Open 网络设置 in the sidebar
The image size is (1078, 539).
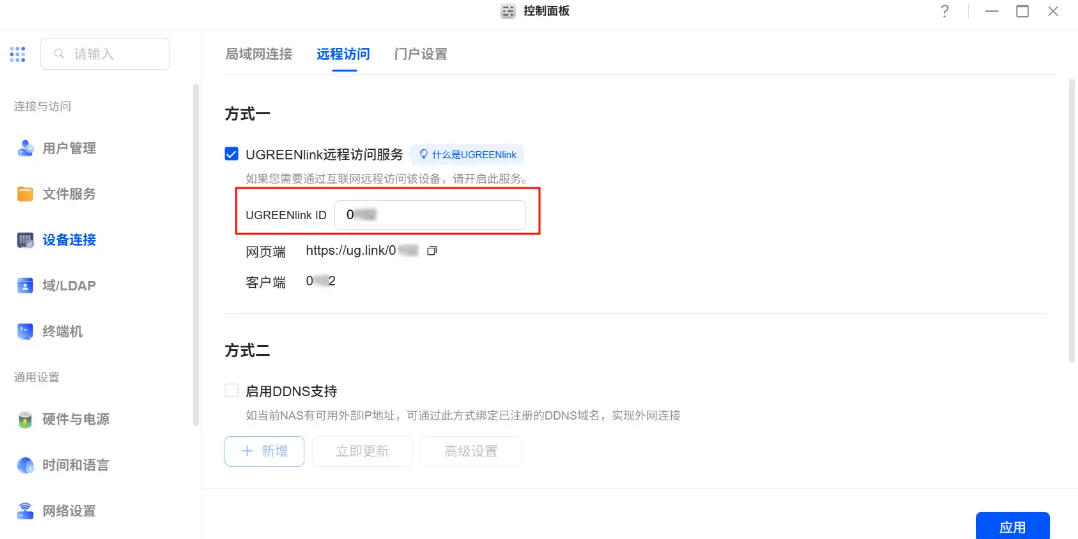click(68, 511)
